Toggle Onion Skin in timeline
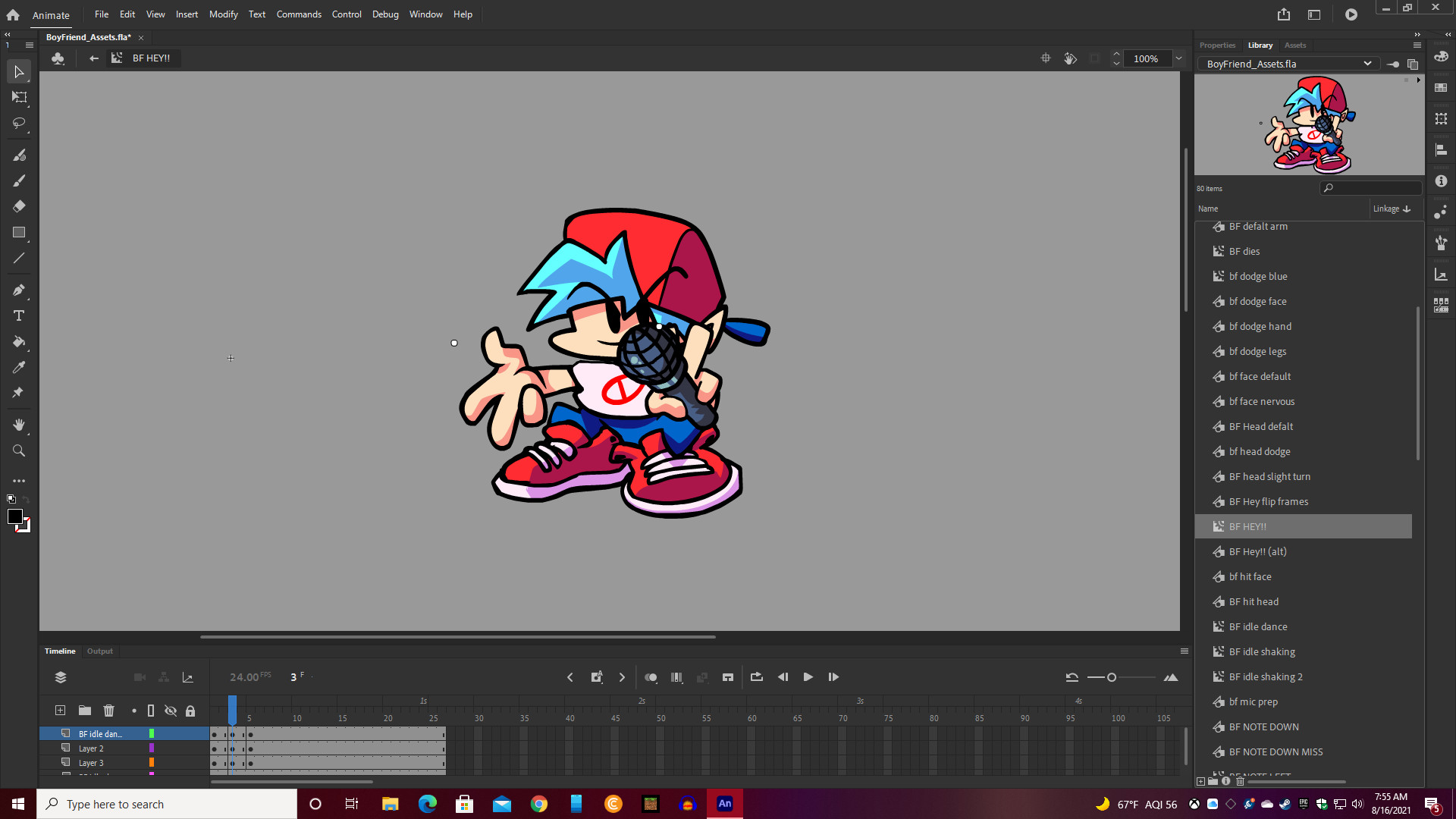The image size is (1456, 819). 651,677
